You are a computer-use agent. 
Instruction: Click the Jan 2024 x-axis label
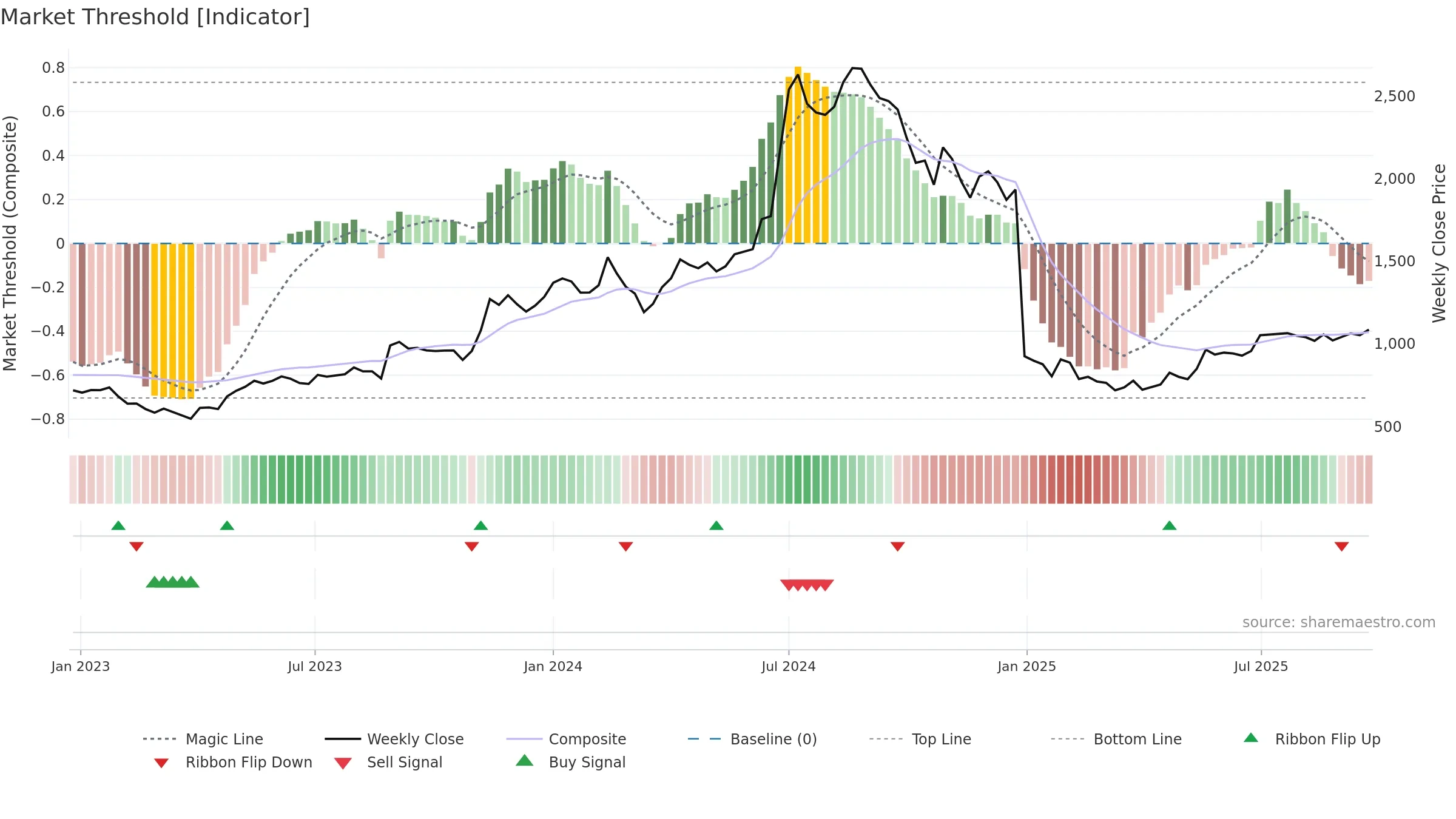click(x=553, y=667)
